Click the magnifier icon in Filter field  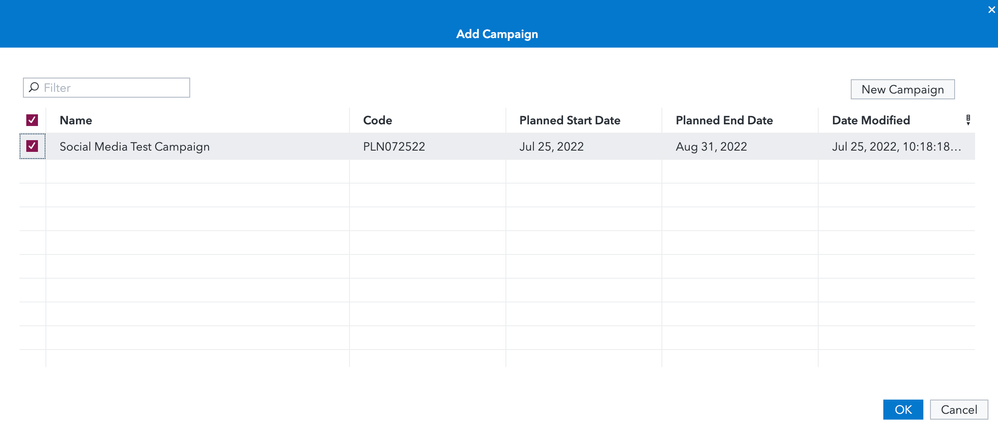point(34,87)
